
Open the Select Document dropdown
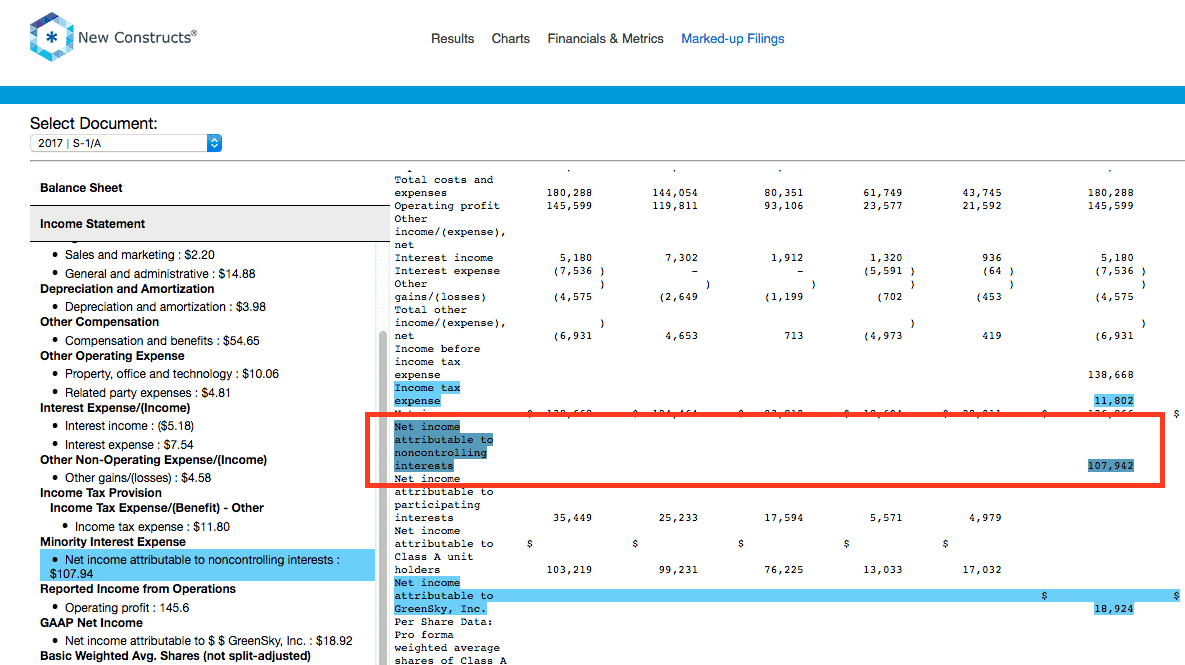coord(126,143)
